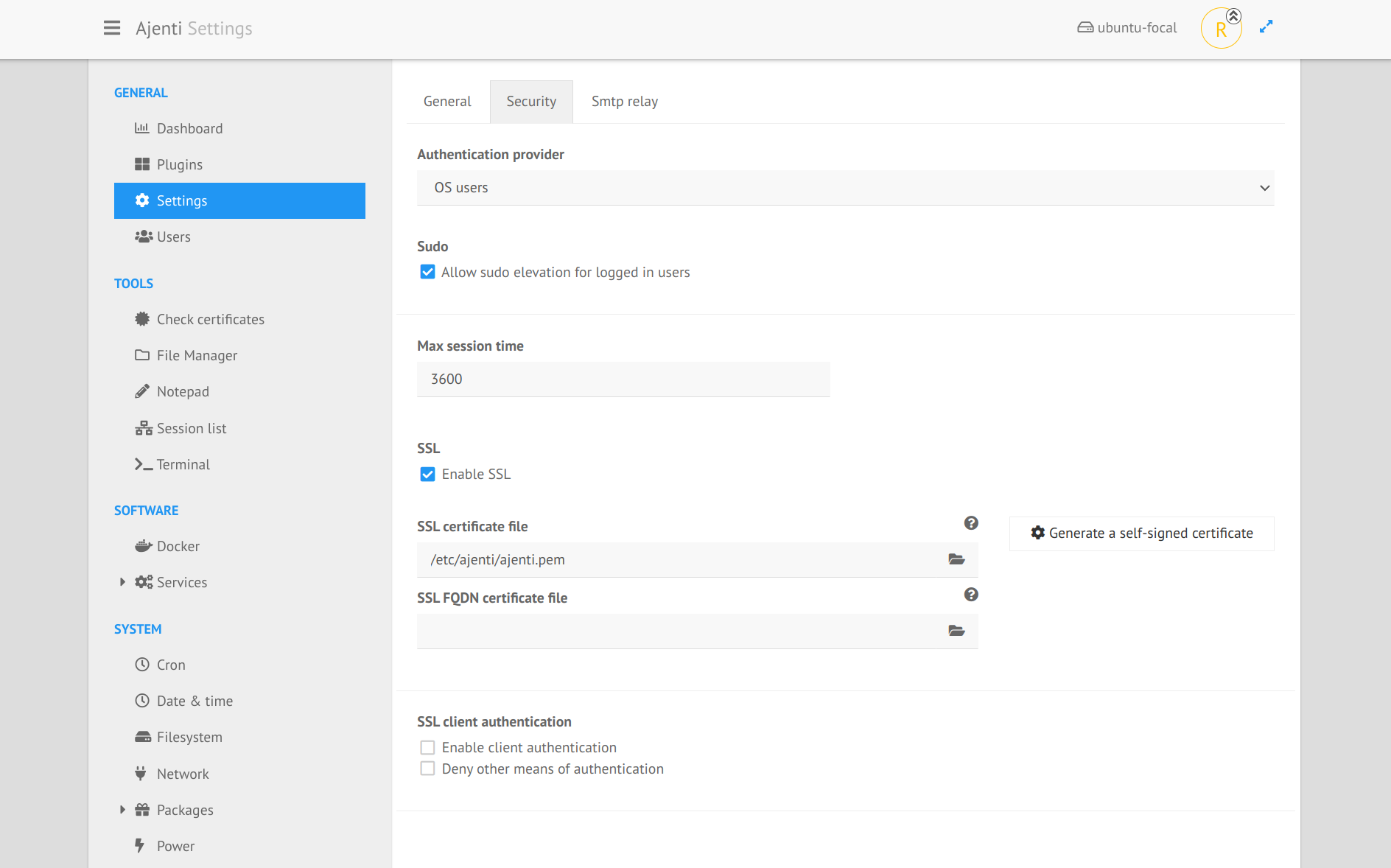
Task: Open Terminal in the Tools section
Action: 183,464
